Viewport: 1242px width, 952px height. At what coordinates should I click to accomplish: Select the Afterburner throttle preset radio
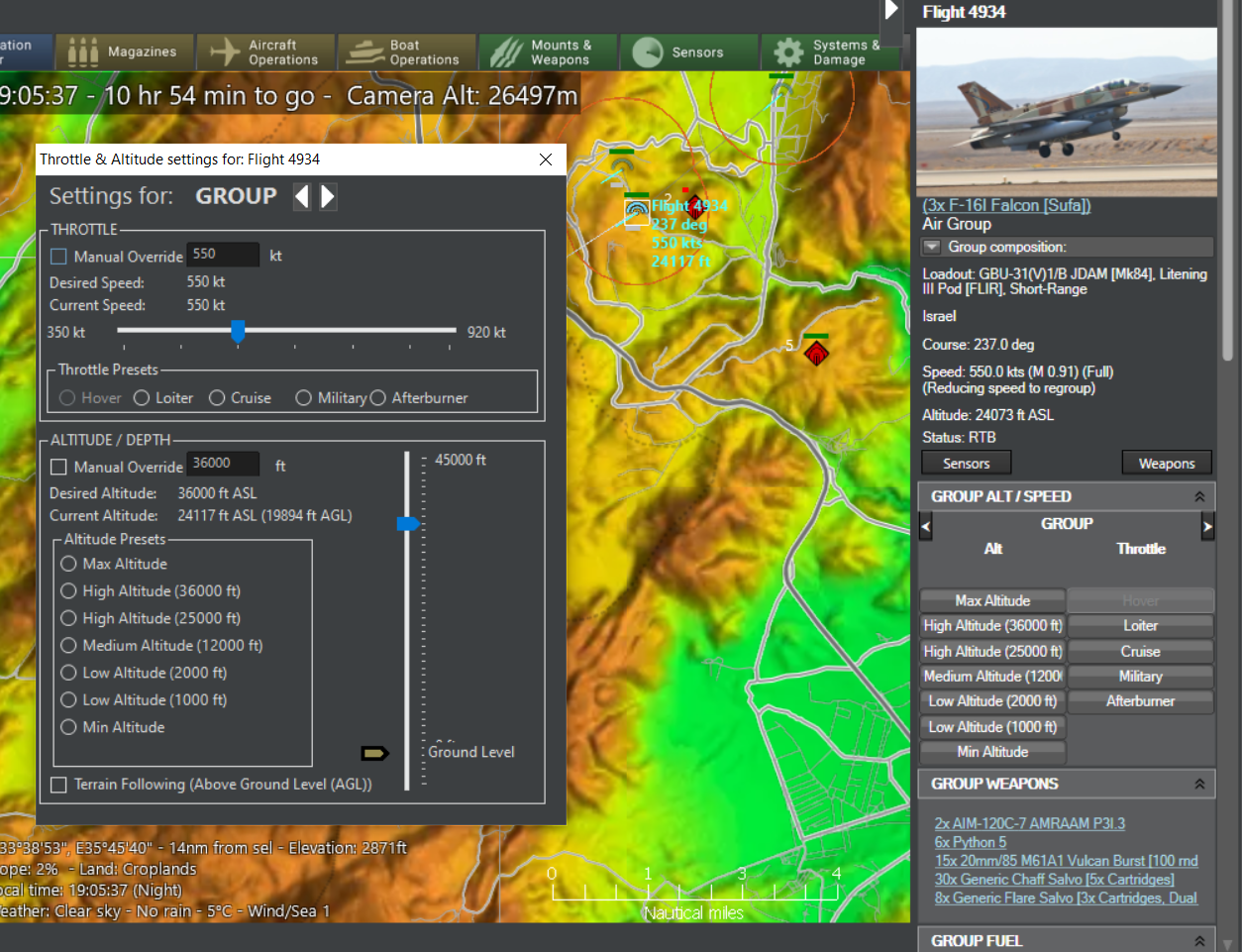(378, 398)
